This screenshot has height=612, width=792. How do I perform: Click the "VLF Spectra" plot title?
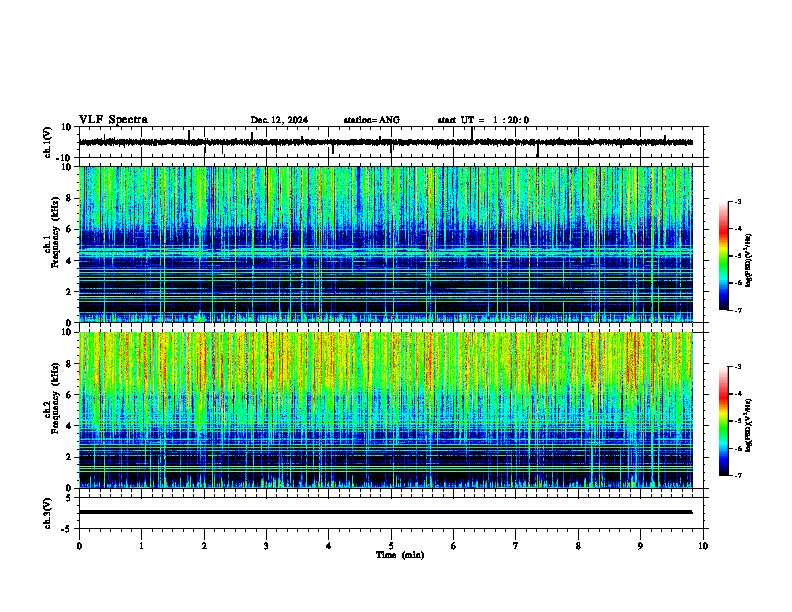click(x=113, y=120)
